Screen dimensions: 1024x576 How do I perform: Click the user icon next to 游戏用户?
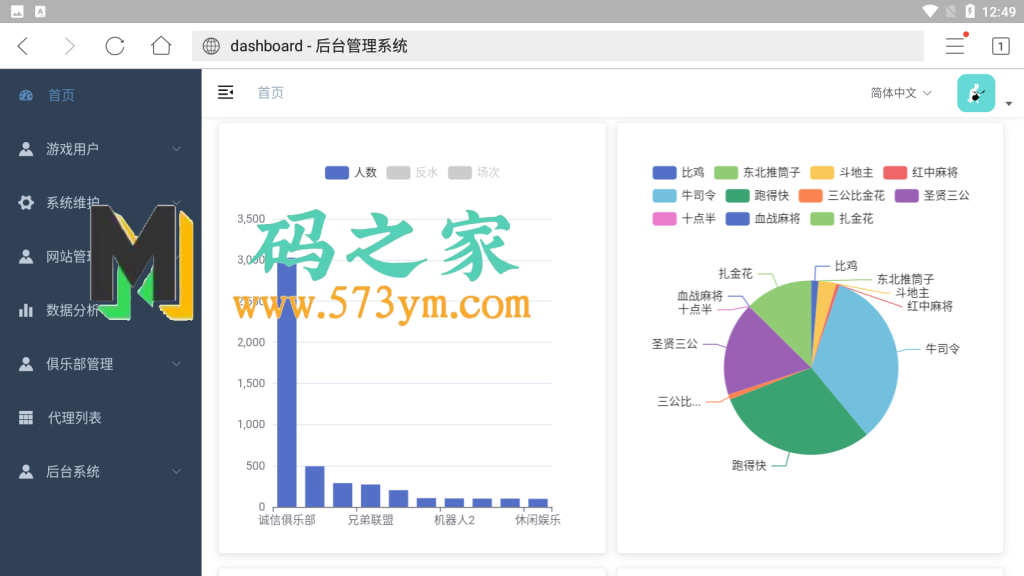pos(26,149)
